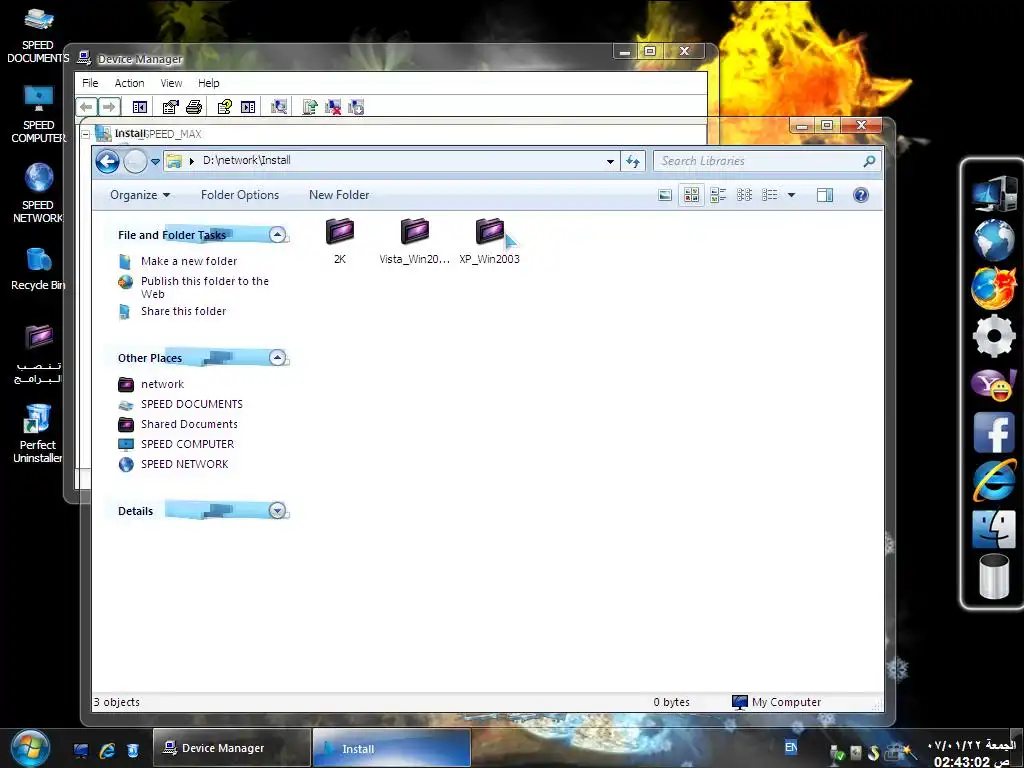Viewport: 1024px width, 768px height.
Task: Open Perfect Uninstaller desktop shortcut
Action: click(x=38, y=433)
